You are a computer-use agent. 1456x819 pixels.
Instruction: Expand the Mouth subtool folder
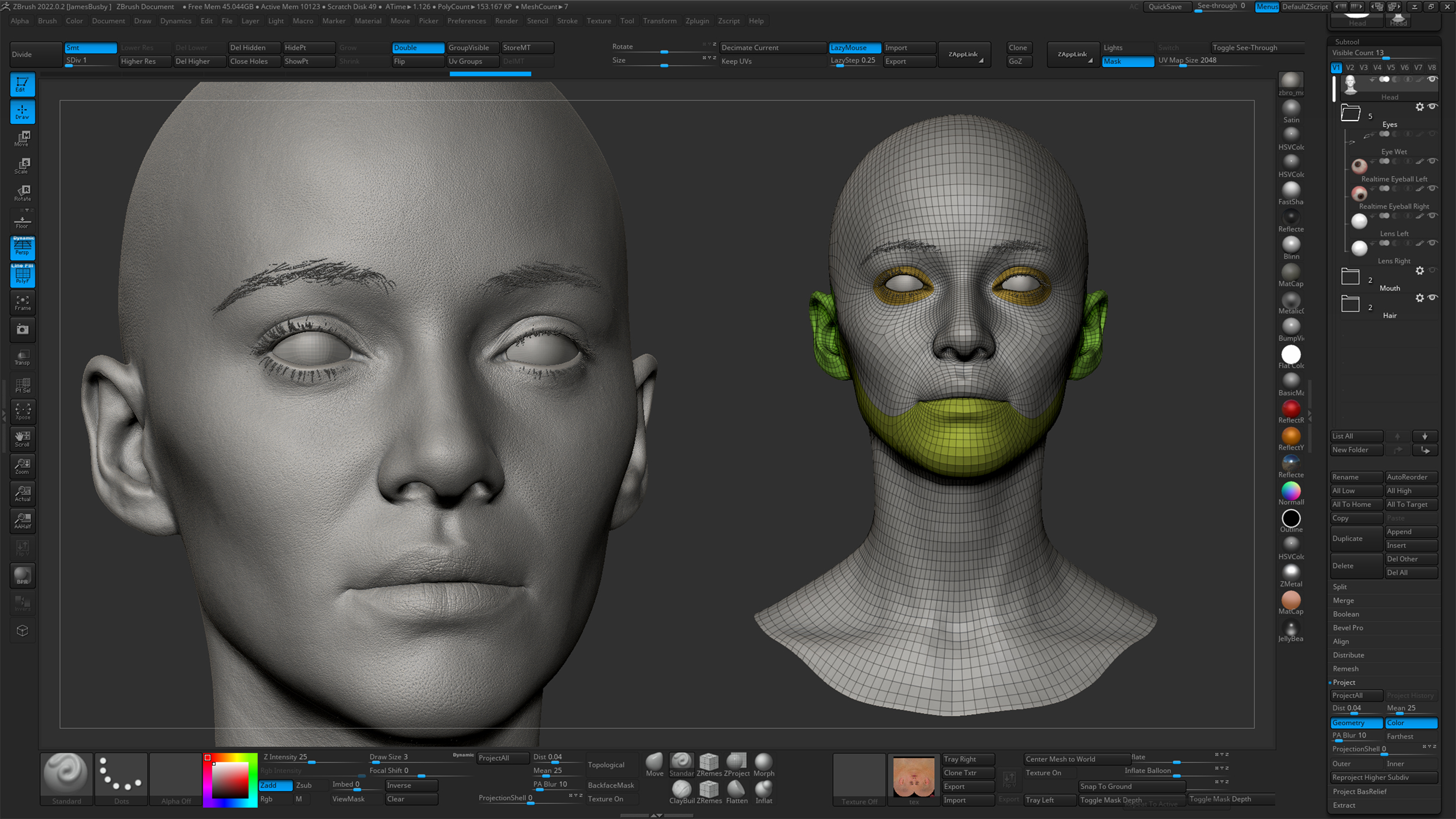1350,277
